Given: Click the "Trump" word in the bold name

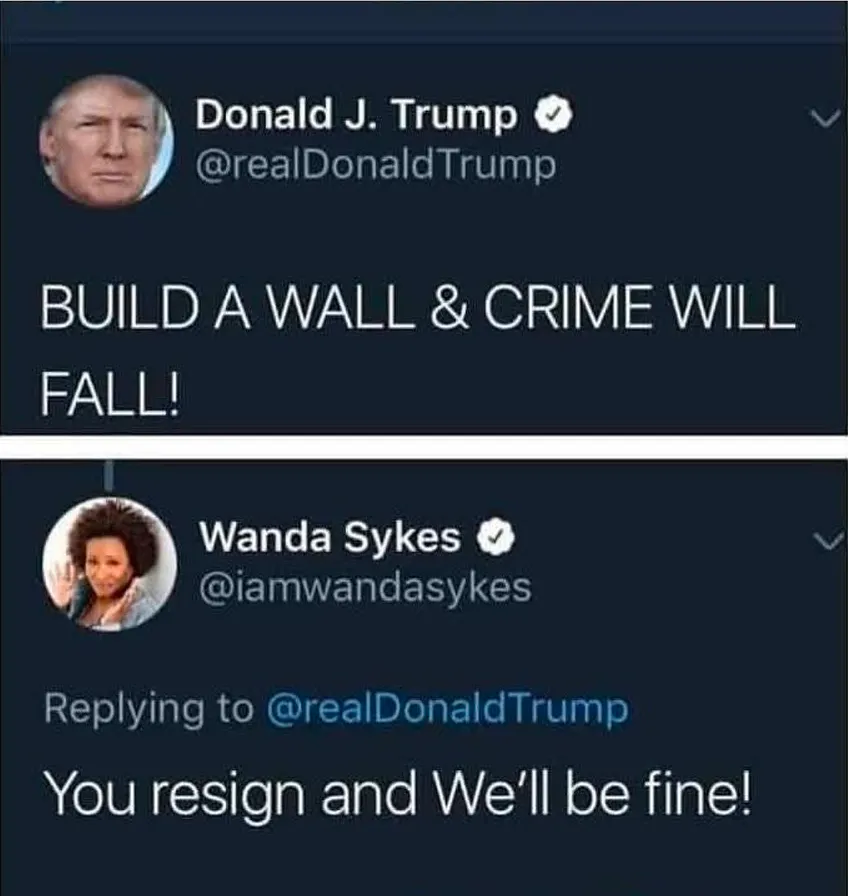Looking at the screenshot, I should click(455, 116).
